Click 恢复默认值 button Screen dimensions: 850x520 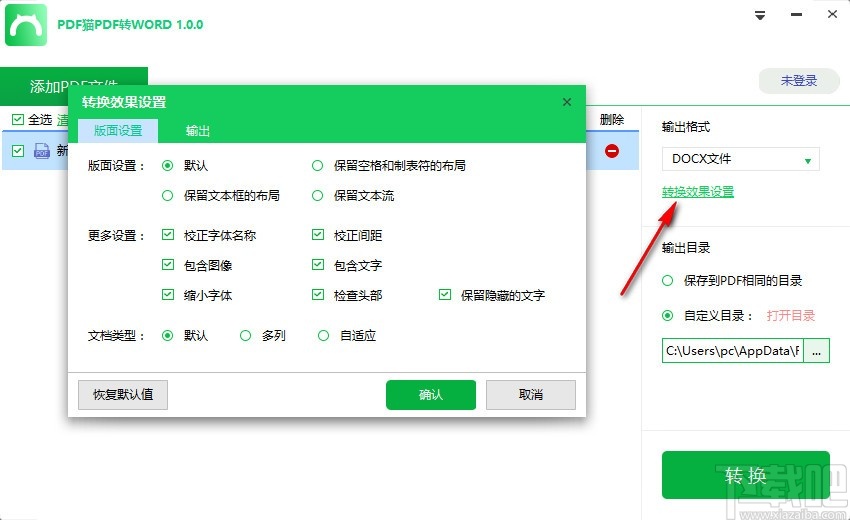[x=123, y=395]
